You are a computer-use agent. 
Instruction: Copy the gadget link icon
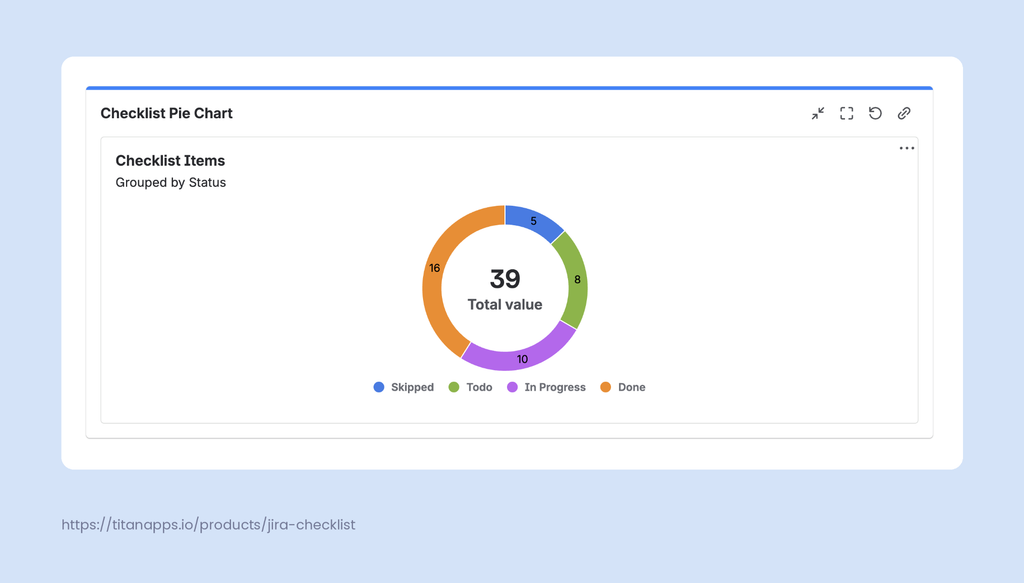click(x=904, y=114)
